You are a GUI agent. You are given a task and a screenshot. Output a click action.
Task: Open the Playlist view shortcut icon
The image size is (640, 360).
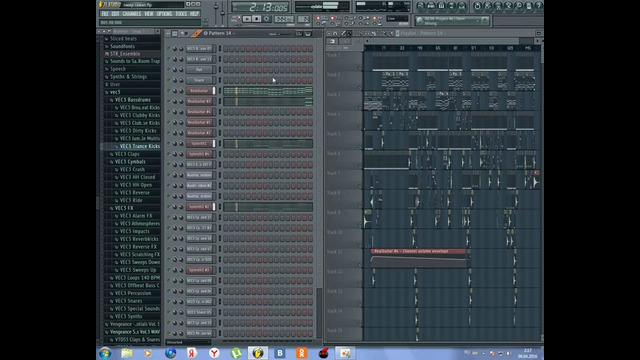coord(420,6)
